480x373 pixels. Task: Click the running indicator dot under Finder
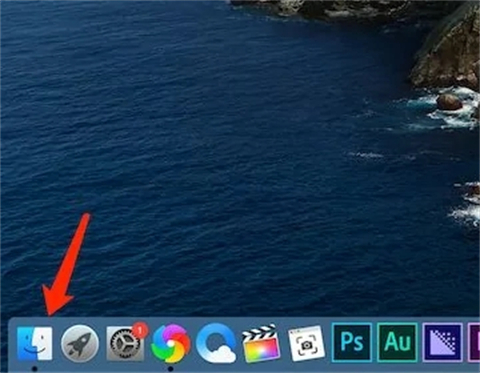(x=35, y=369)
